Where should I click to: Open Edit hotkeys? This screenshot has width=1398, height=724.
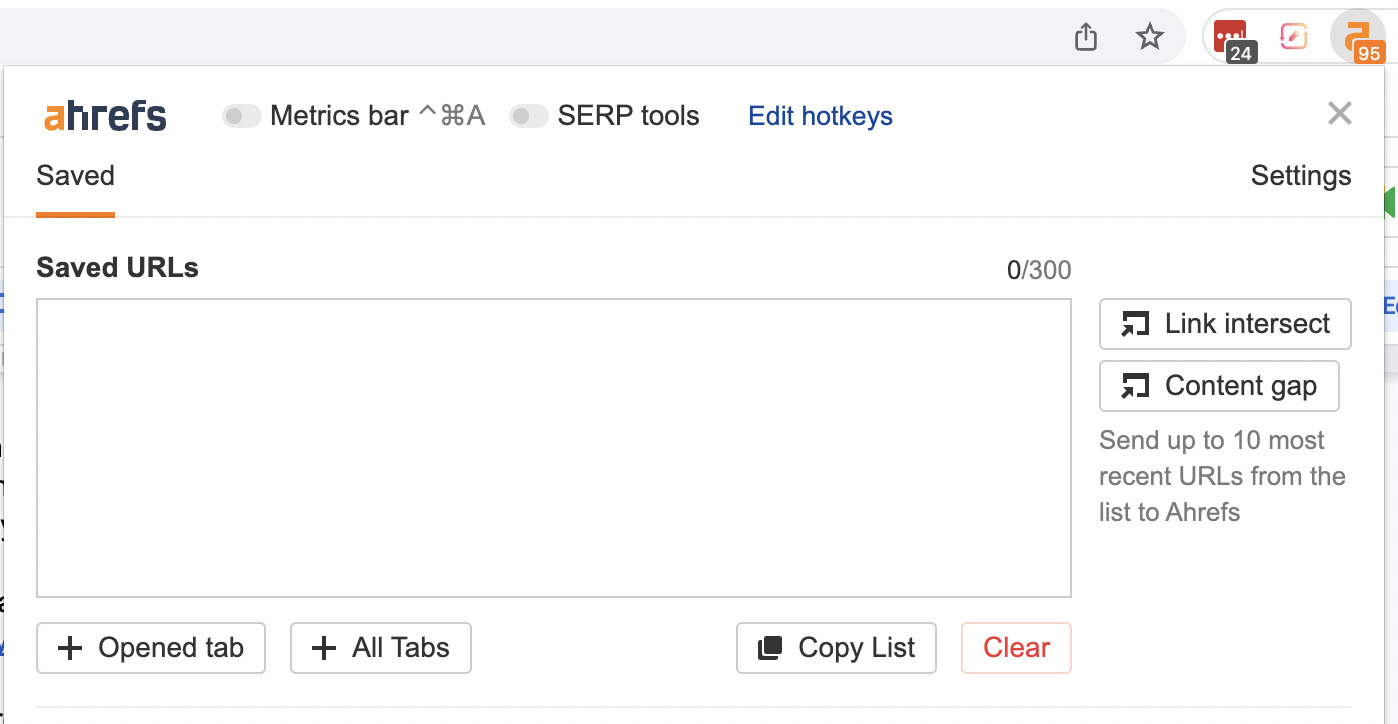819,115
